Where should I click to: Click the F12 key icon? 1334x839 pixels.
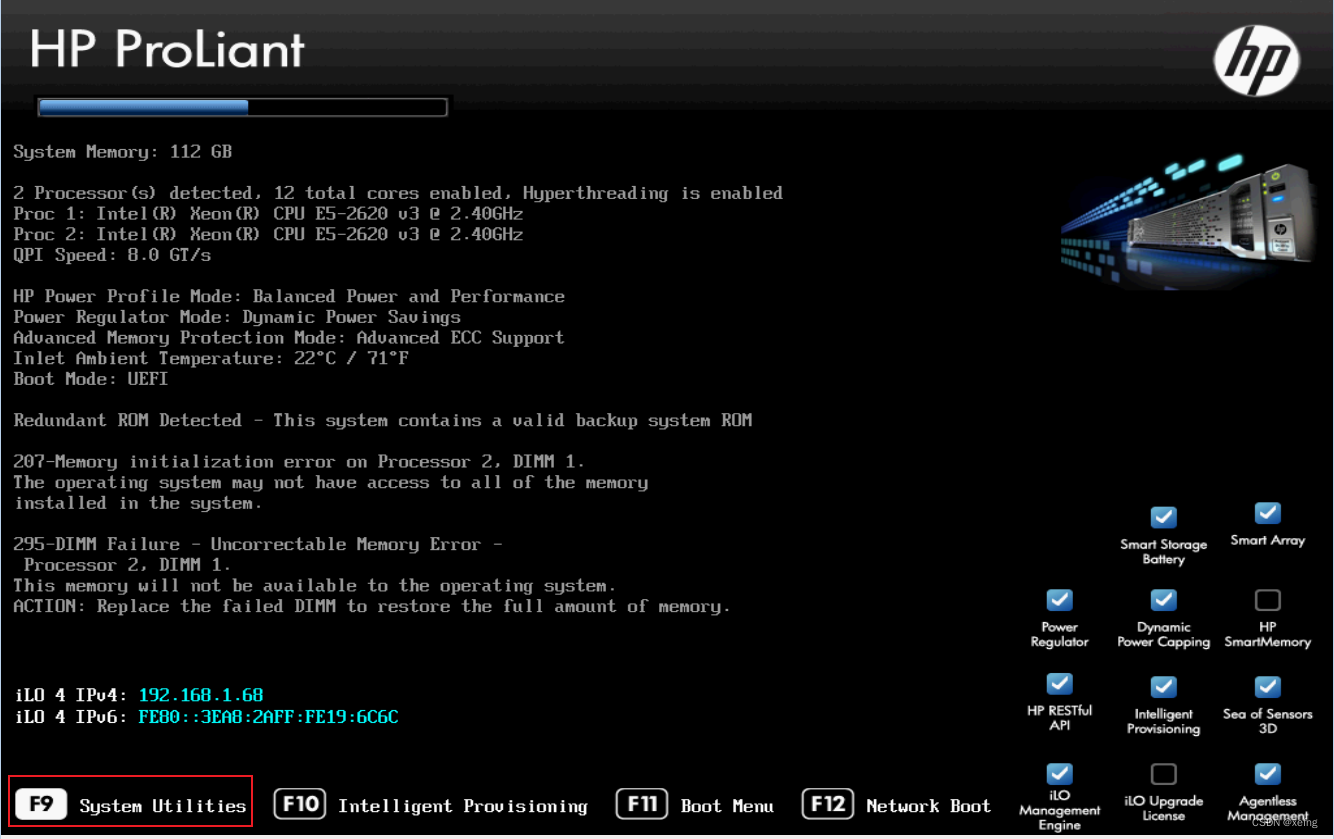click(828, 805)
